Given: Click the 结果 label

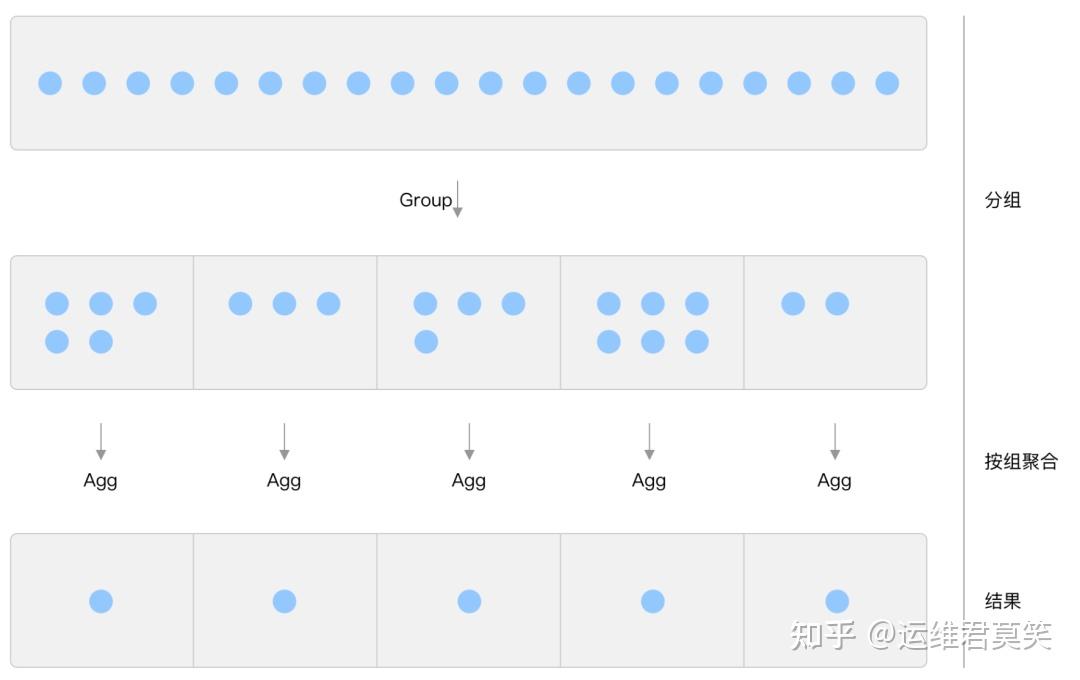Looking at the screenshot, I should coord(1002,601).
